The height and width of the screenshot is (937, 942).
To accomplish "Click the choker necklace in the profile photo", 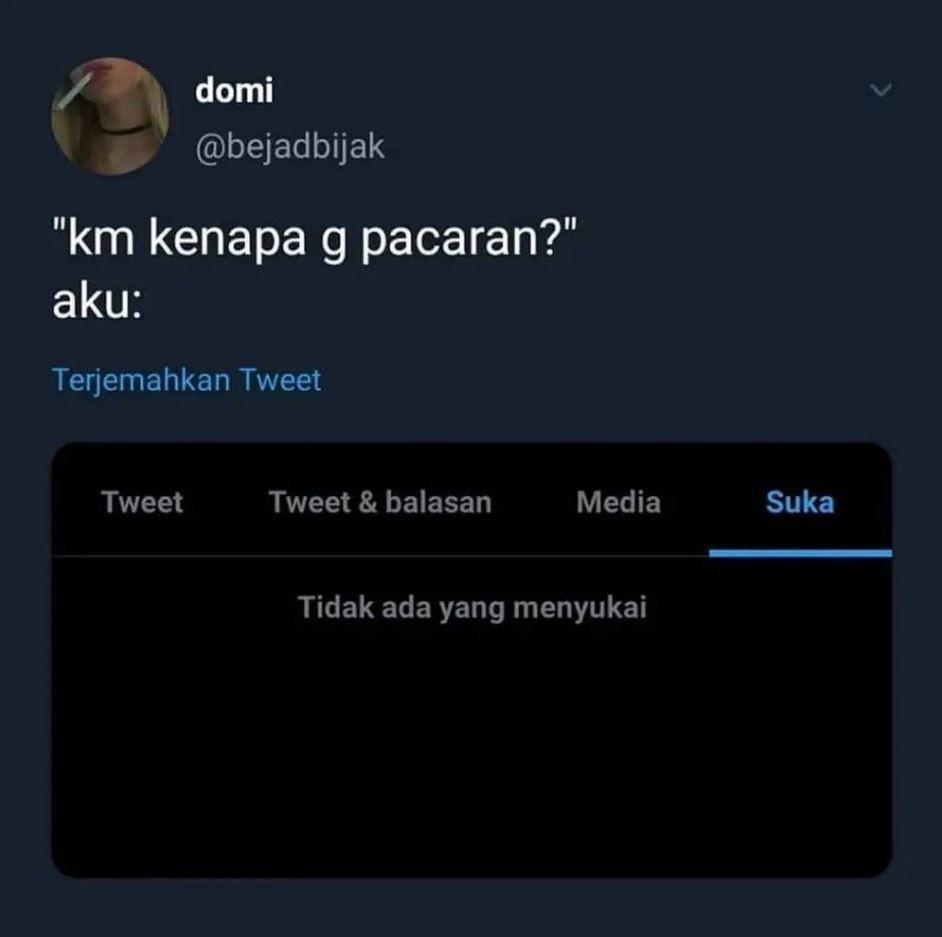I will click(123, 128).
